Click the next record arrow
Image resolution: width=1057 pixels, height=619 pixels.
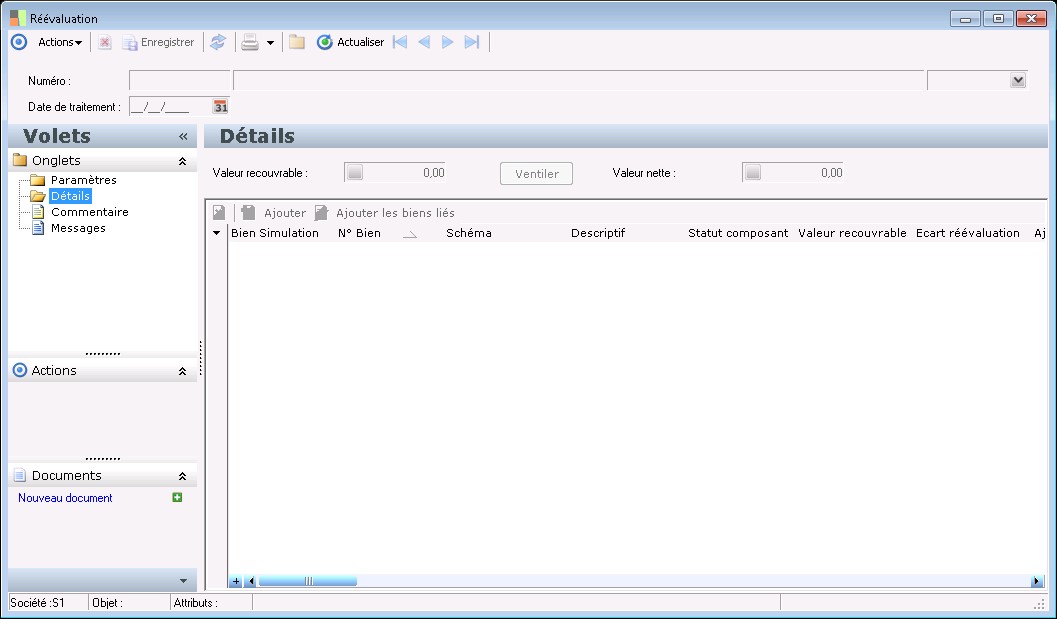[x=448, y=42]
